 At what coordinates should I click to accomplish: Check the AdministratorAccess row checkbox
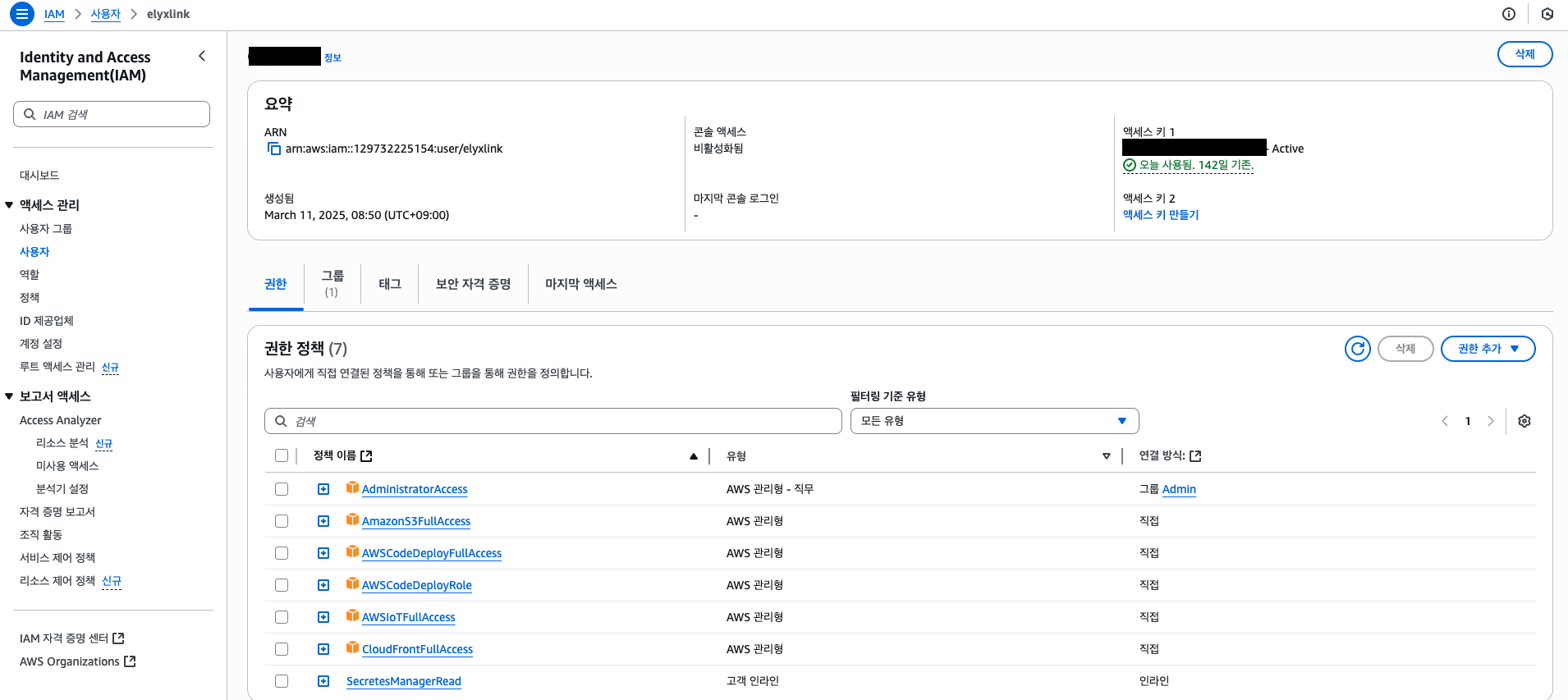[282, 489]
